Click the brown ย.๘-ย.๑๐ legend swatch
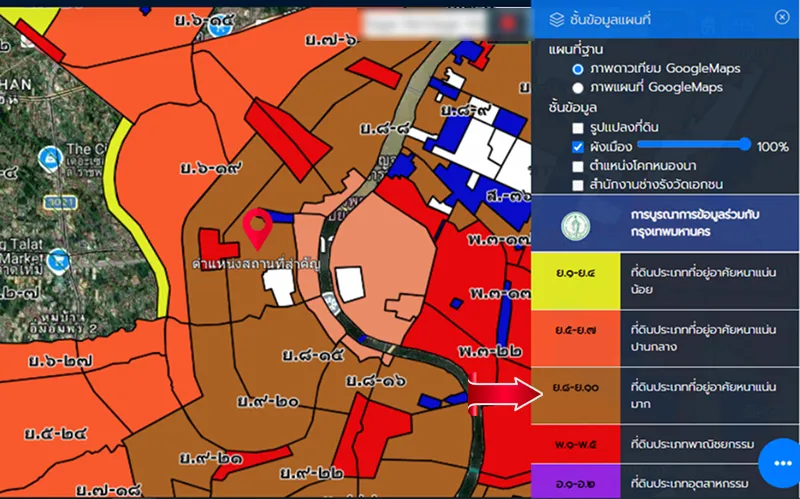Viewport: 800px width, 499px height. pyautogui.click(x=576, y=395)
